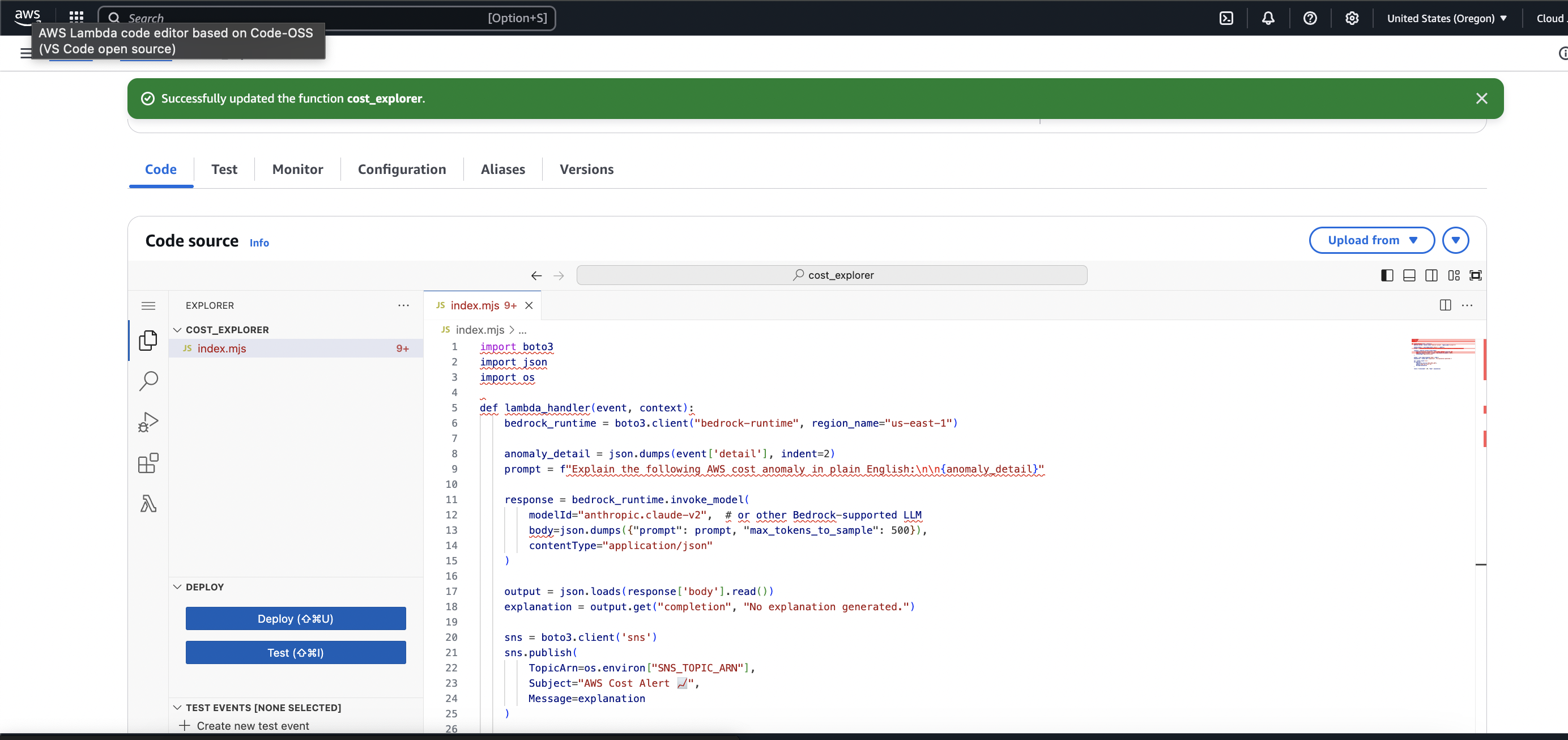
Task: Close the index.mjs editor tab
Action: (529, 306)
